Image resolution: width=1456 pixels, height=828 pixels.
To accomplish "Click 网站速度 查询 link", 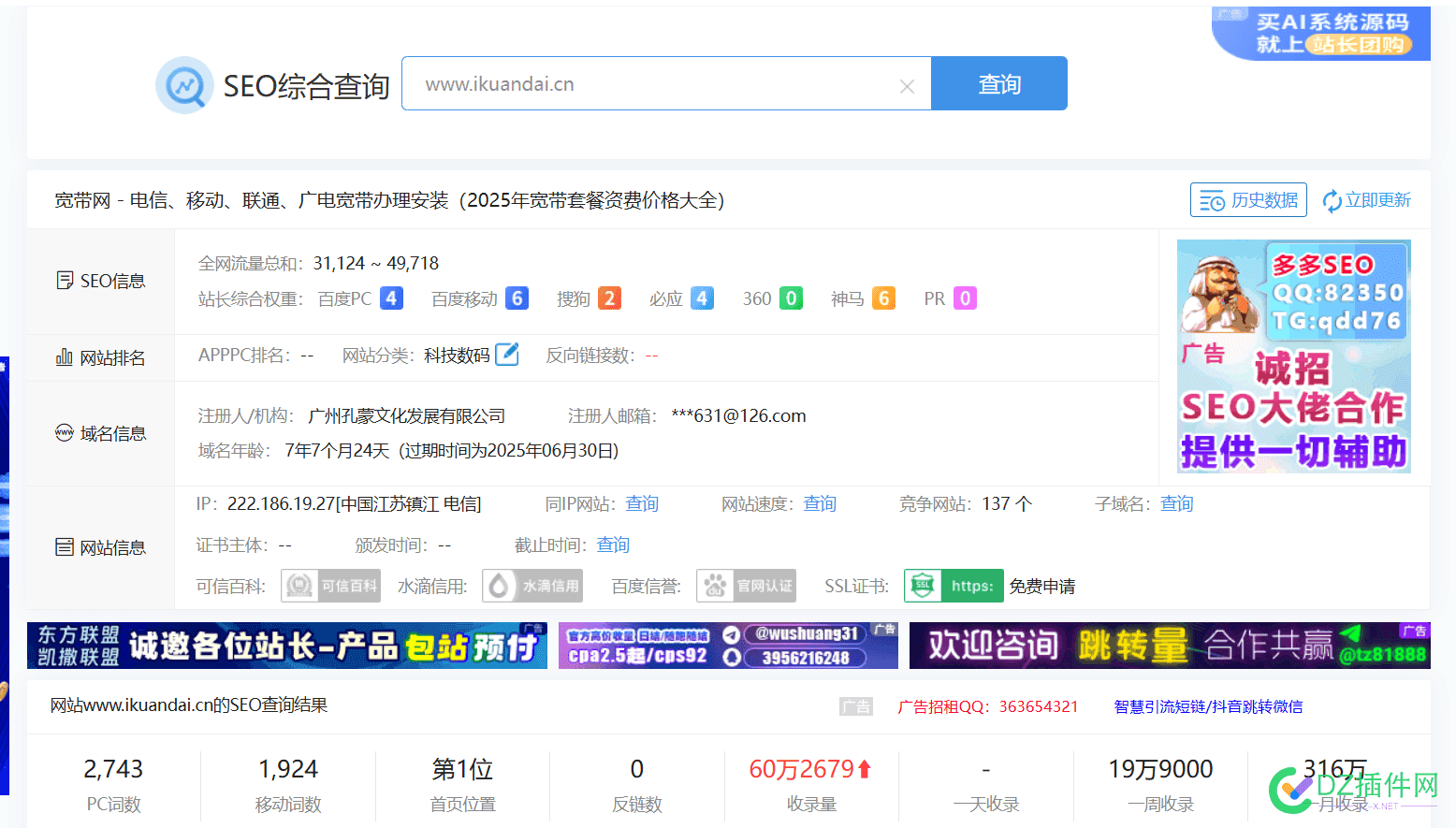I will [x=820, y=503].
